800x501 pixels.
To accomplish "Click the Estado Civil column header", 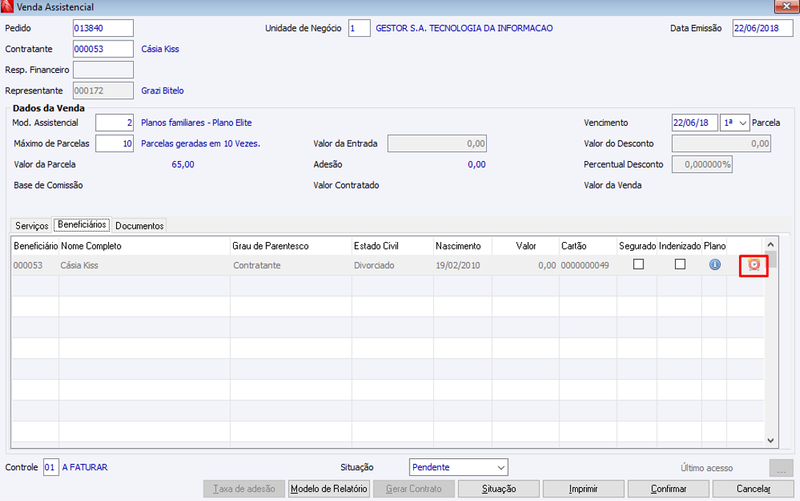I will click(392, 246).
